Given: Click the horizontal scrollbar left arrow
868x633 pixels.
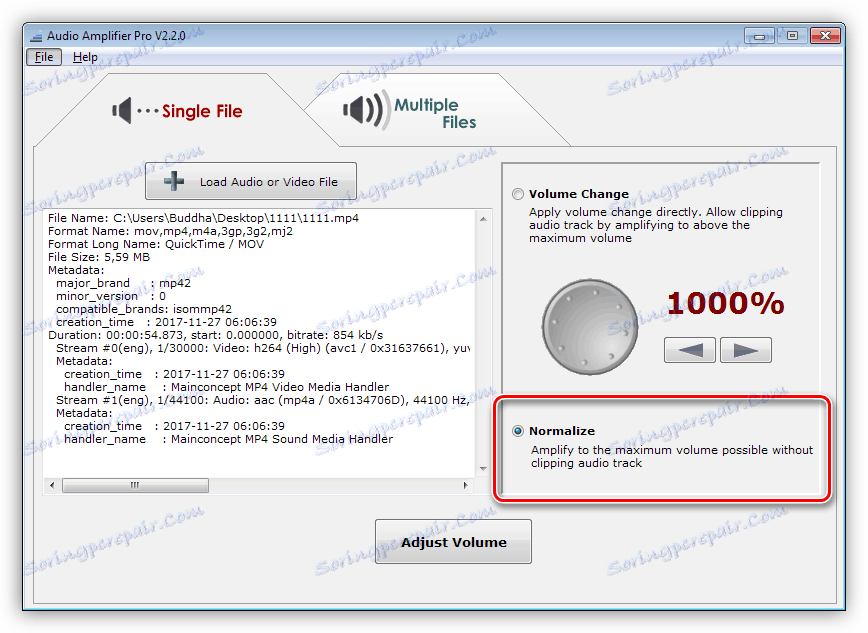Looking at the screenshot, I should click(52, 485).
